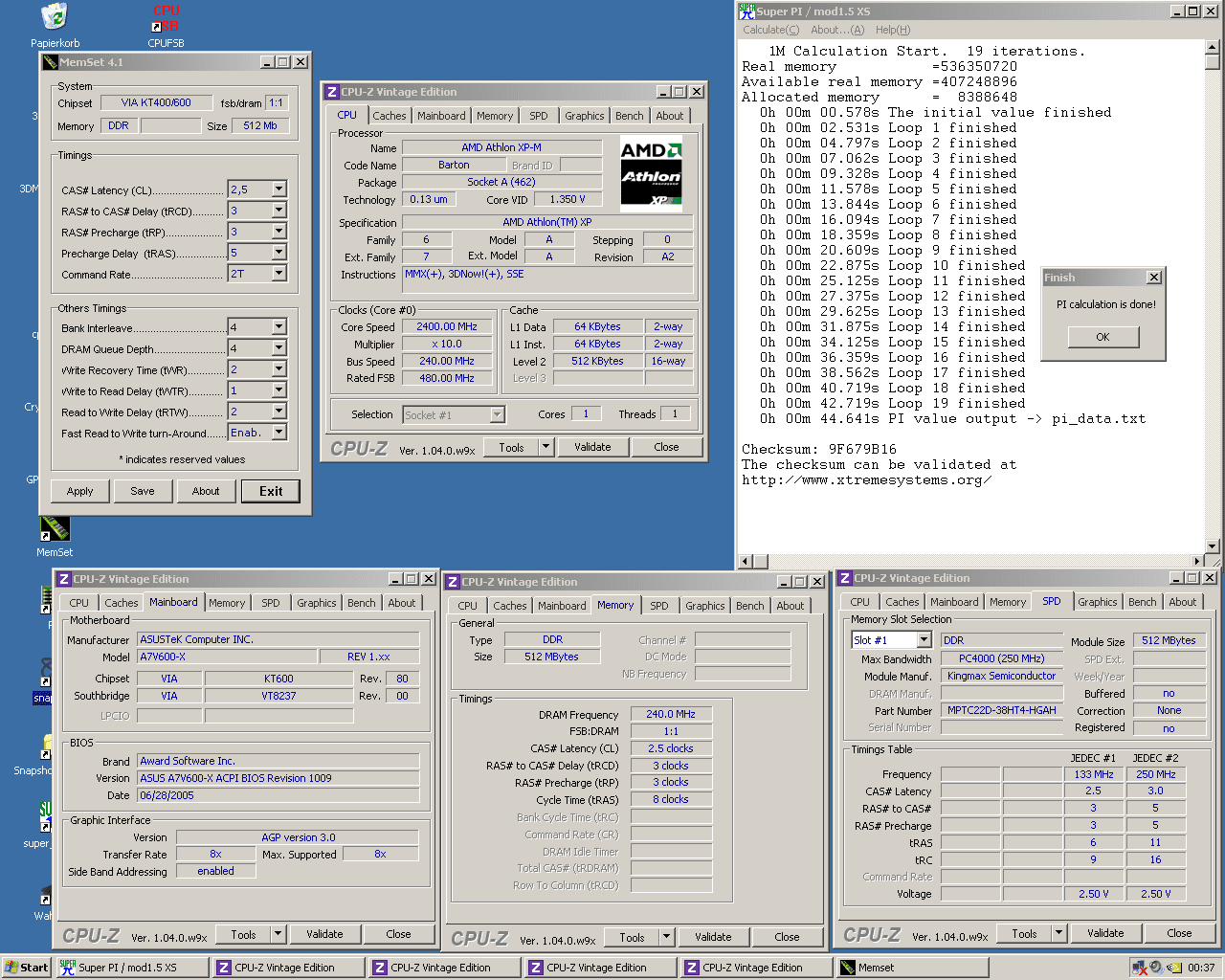
Task: Close the Finish dialog with X
Action: (1154, 278)
